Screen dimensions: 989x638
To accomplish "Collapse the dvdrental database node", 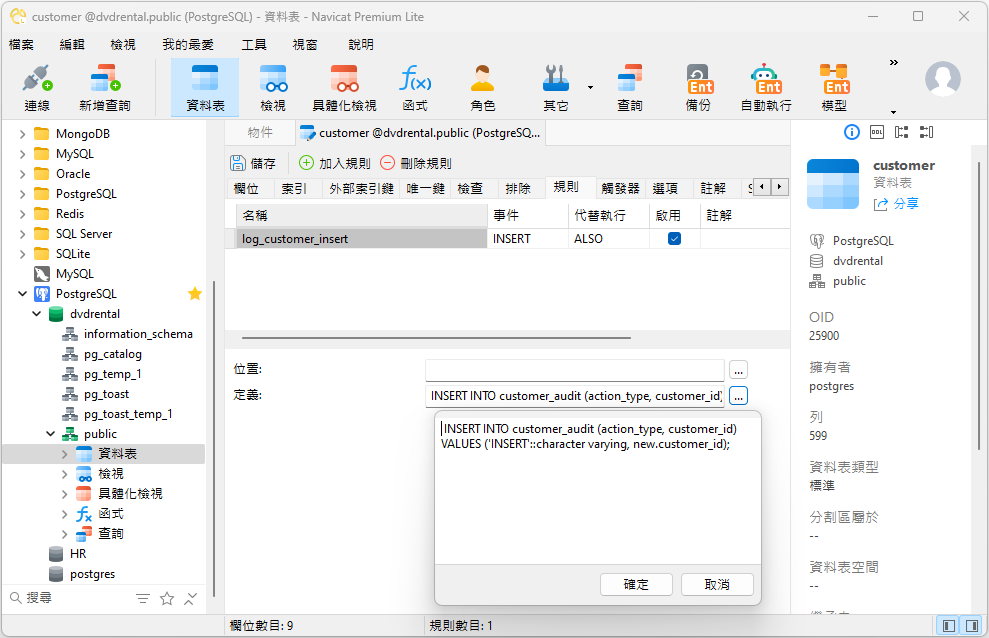I will click(x=37, y=314).
